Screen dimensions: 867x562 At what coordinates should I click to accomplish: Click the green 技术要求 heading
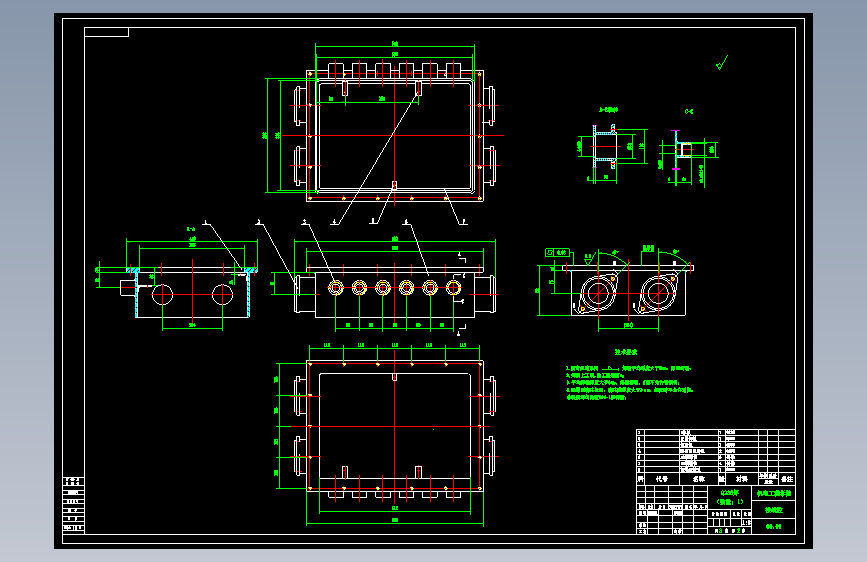[x=625, y=352]
